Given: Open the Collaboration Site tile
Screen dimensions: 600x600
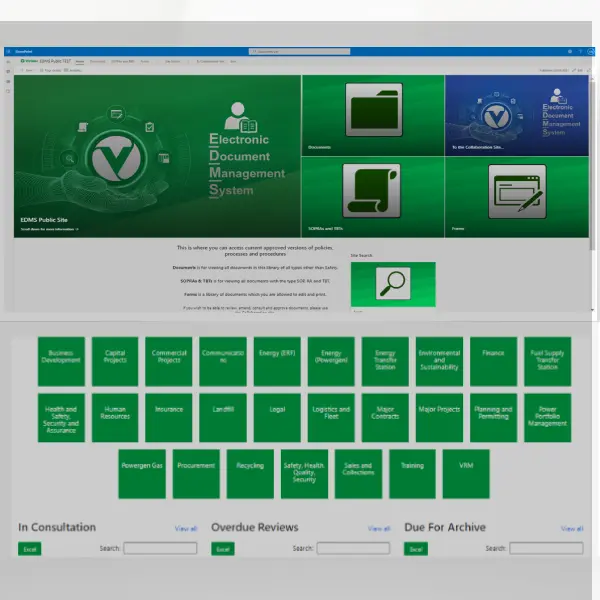Looking at the screenshot, I should coord(516,115).
